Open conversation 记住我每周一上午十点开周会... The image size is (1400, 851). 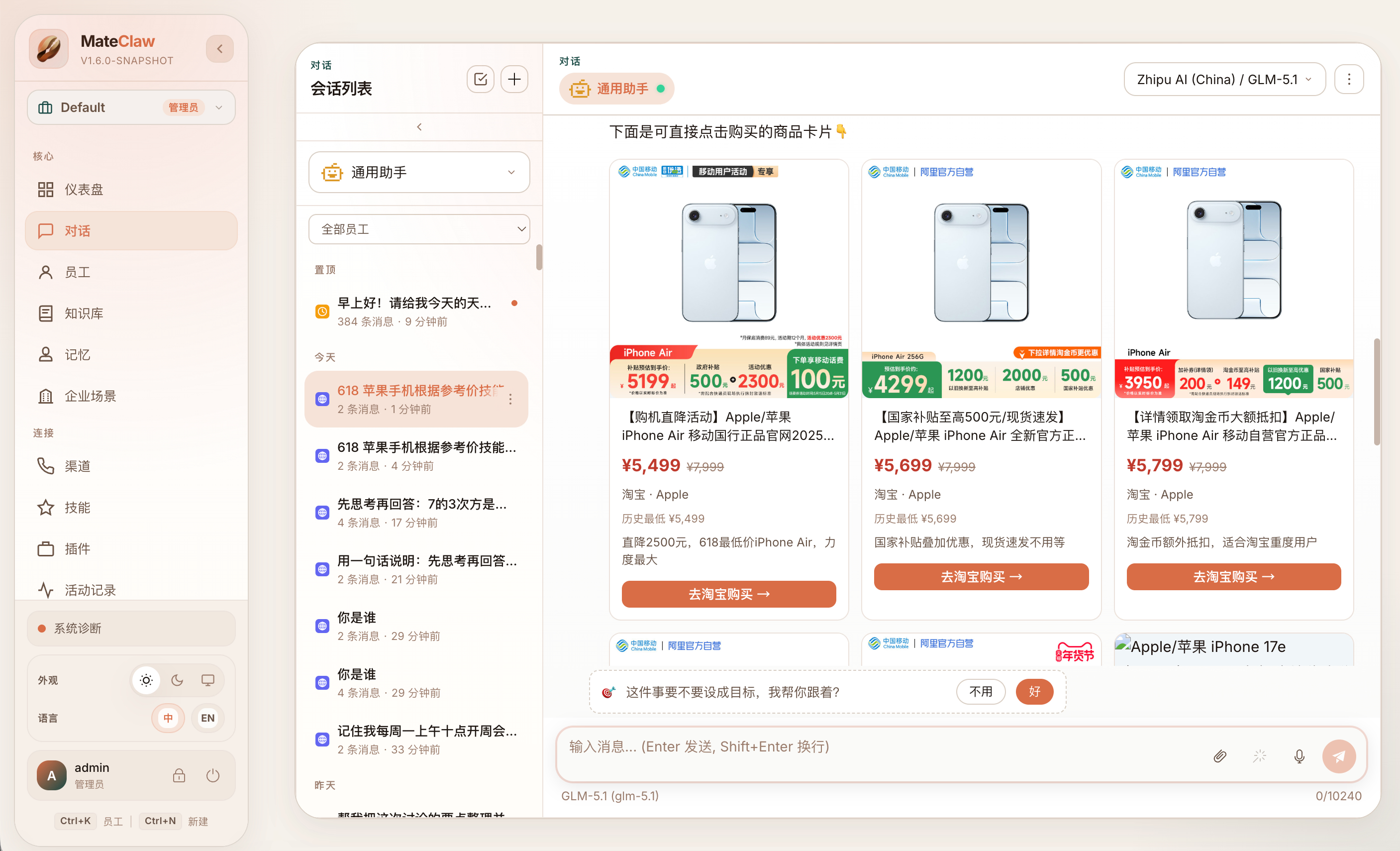416,740
